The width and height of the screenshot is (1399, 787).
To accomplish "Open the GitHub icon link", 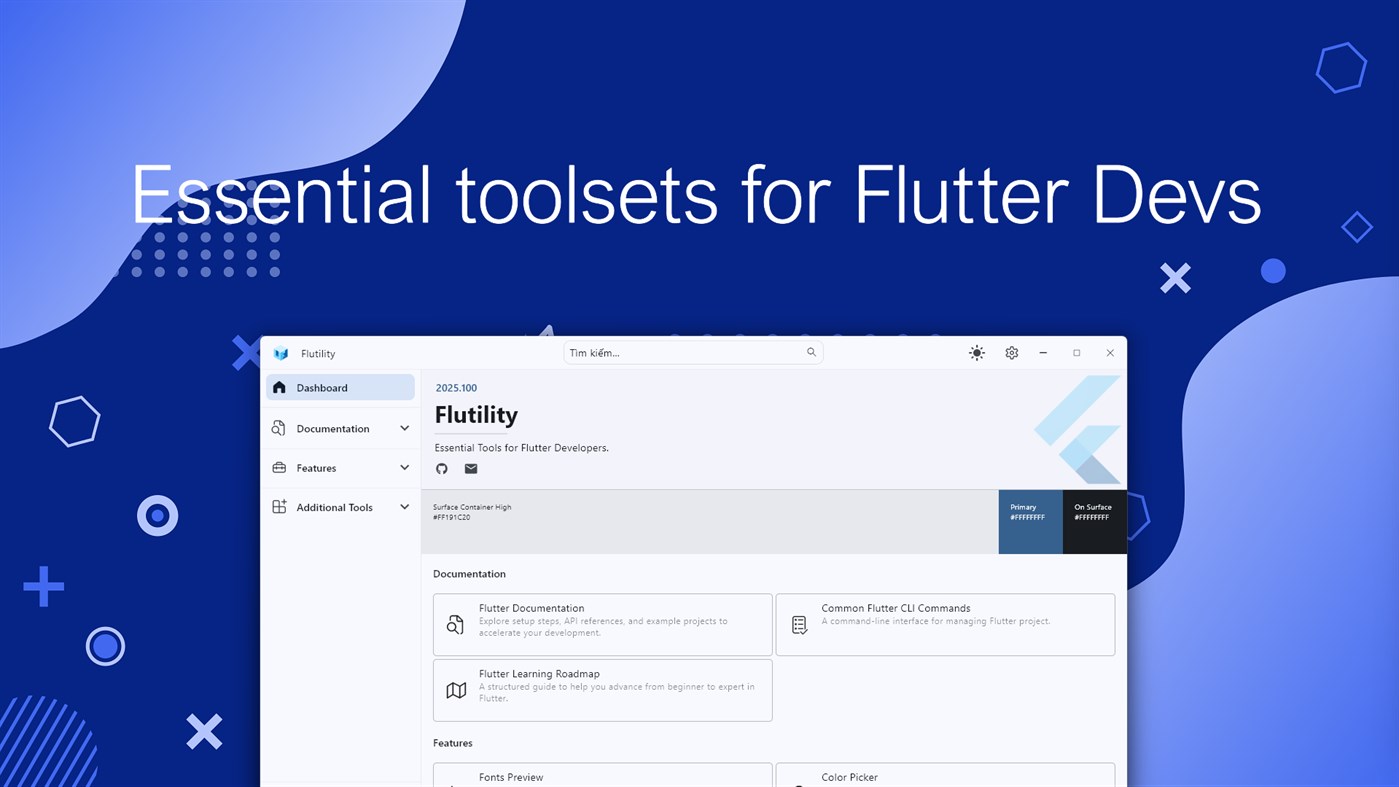I will (442, 469).
